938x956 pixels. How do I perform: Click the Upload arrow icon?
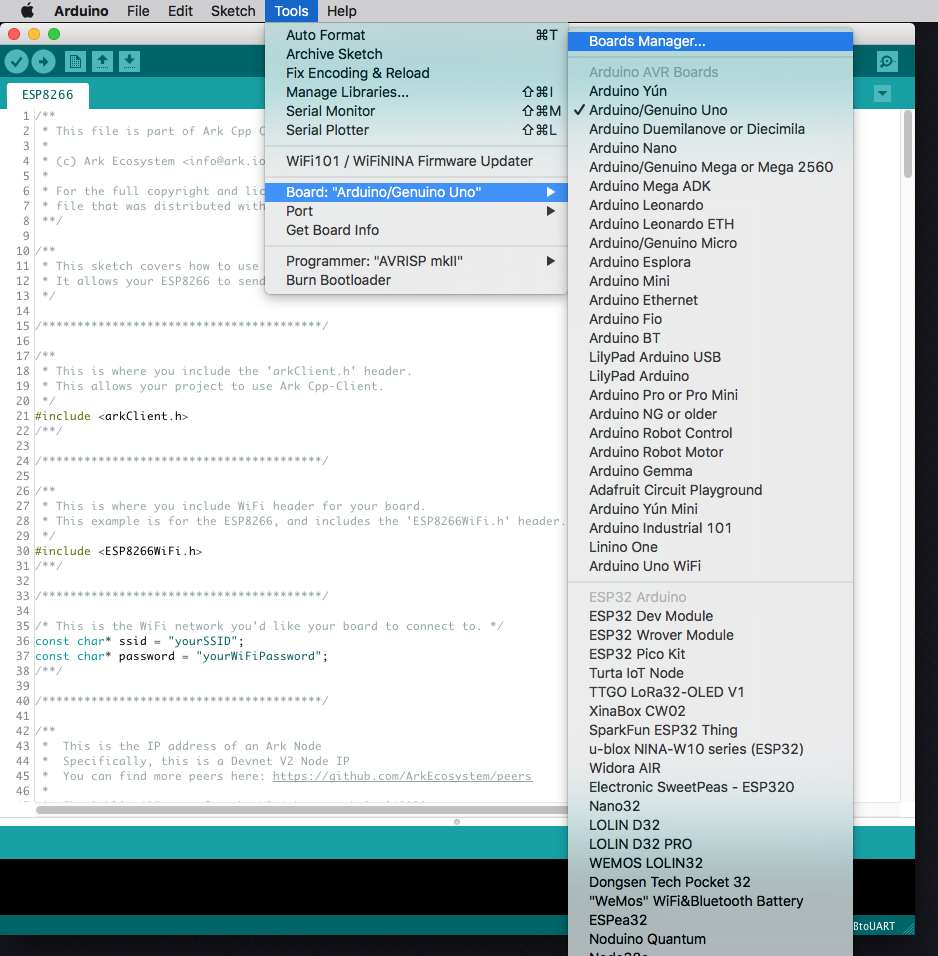(x=44, y=62)
